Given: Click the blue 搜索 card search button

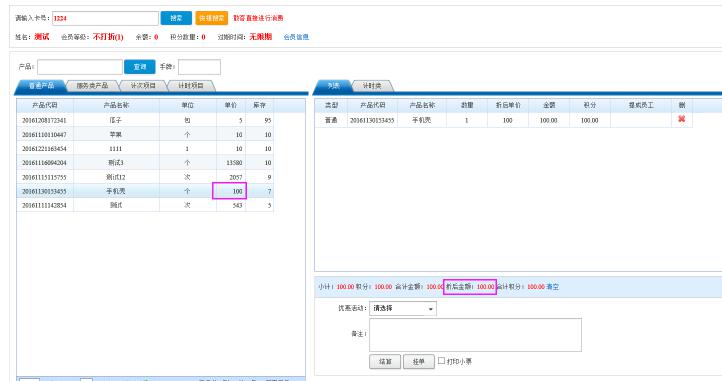Looking at the screenshot, I should pyautogui.click(x=176, y=18).
